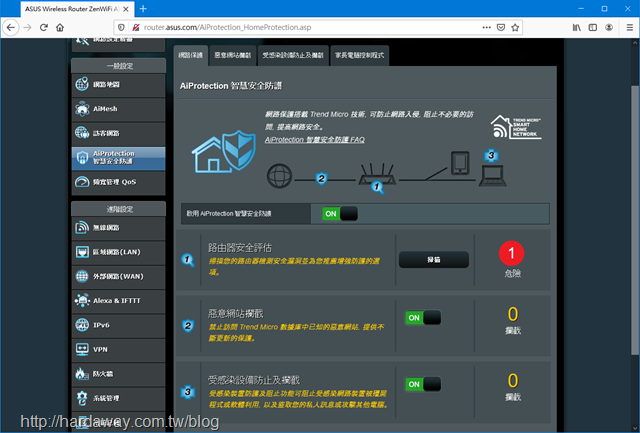Screen dimensions: 640x433
Task: Open the page actions three-dot menu
Action: [487, 27]
